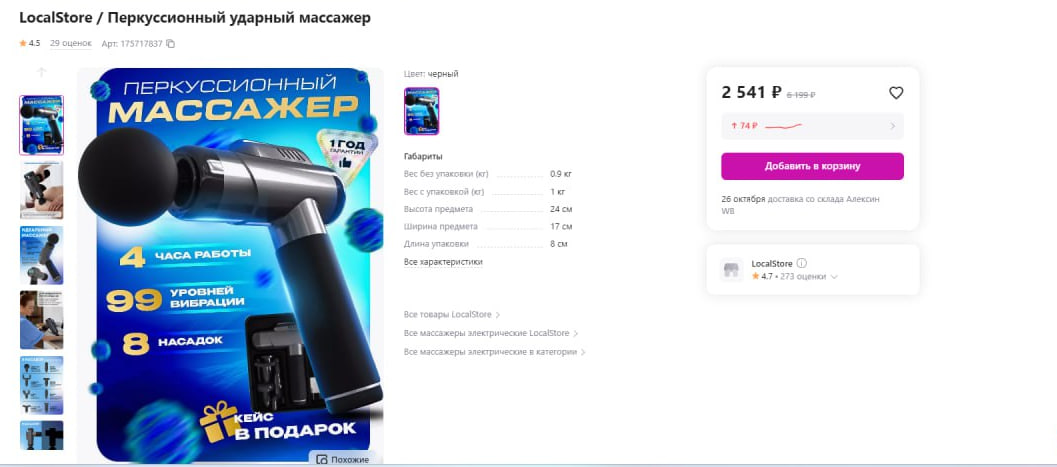Click the main massager product image
This screenshot has height=467, width=1057.
[x=231, y=264]
